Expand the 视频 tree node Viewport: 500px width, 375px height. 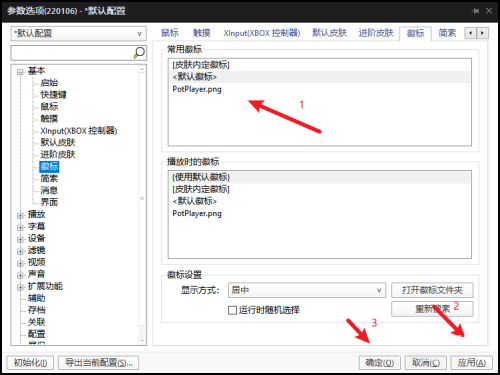point(21,263)
